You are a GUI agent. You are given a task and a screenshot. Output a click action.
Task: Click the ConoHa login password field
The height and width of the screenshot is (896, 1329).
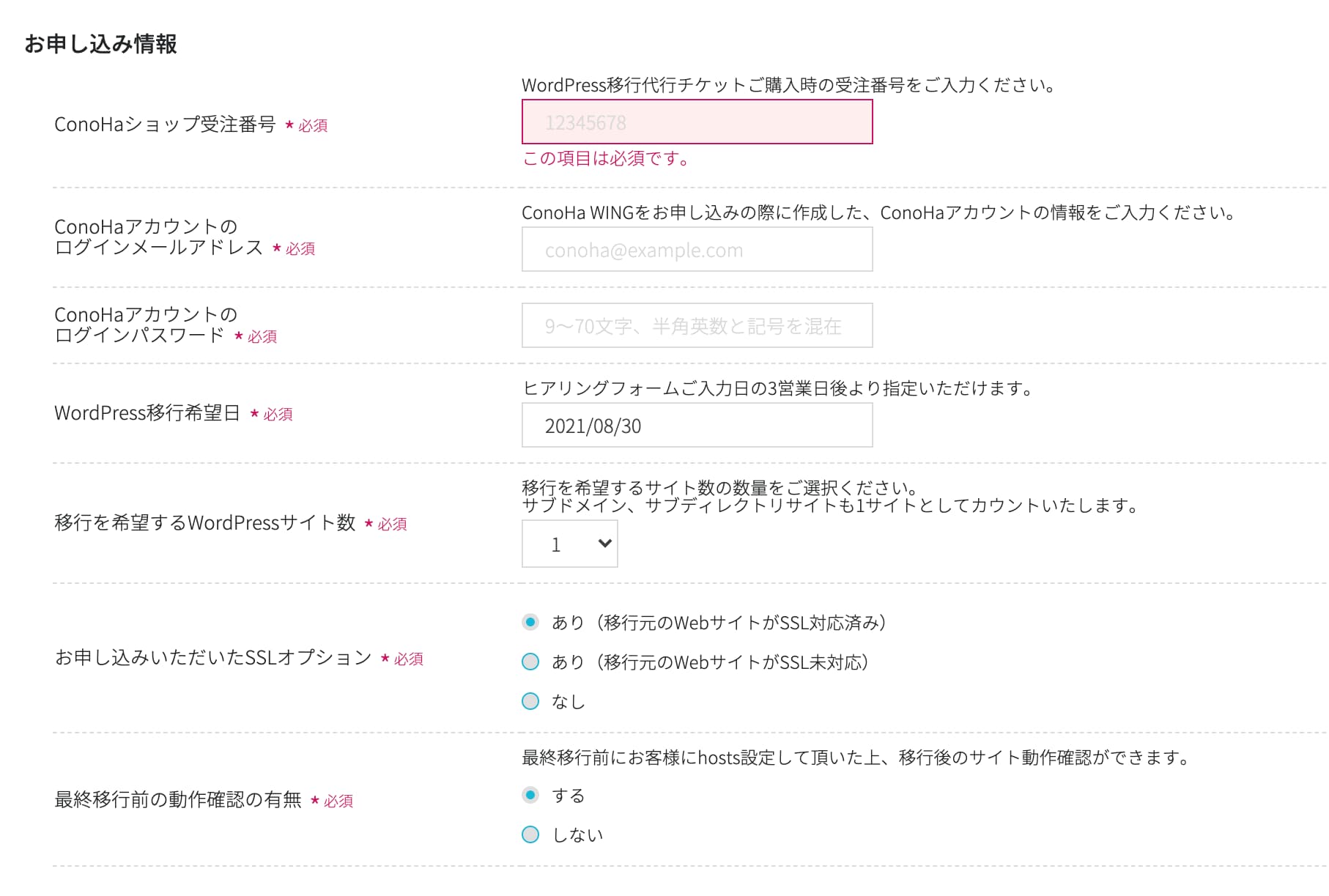point(697,325)
